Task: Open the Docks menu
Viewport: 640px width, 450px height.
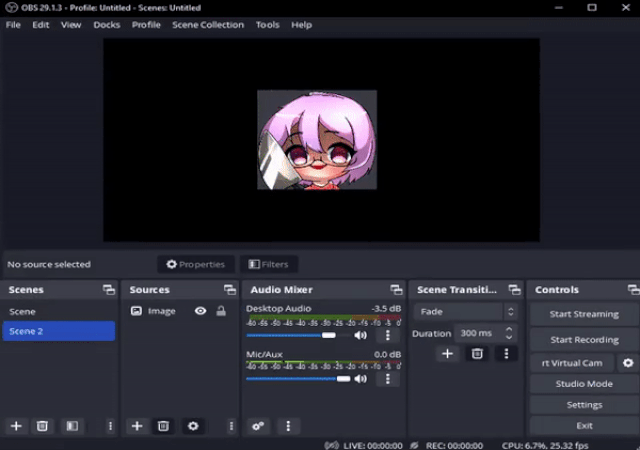Action: [107, 25]
